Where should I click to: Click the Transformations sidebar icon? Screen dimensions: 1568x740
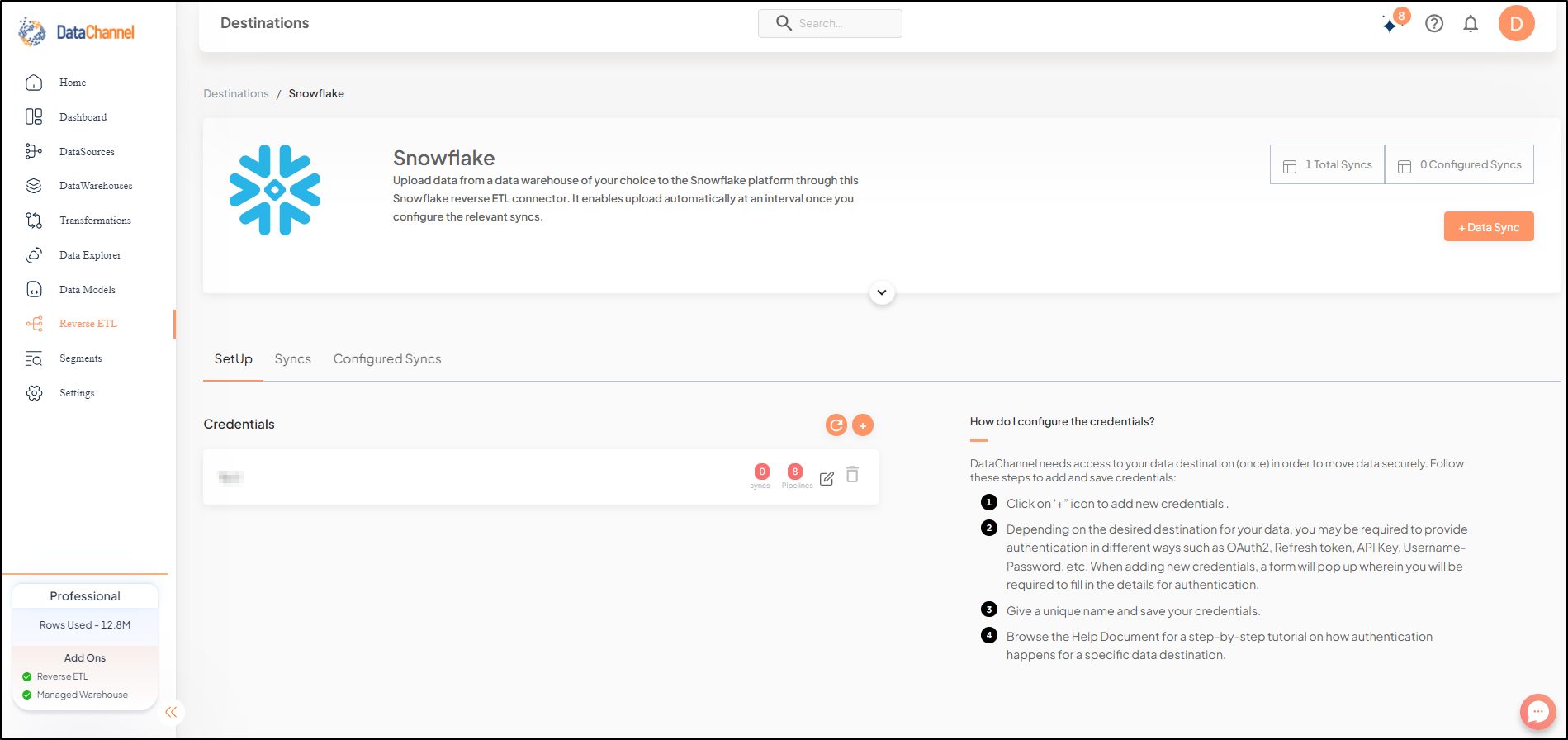pyautogui.click(x=34, y=221)
